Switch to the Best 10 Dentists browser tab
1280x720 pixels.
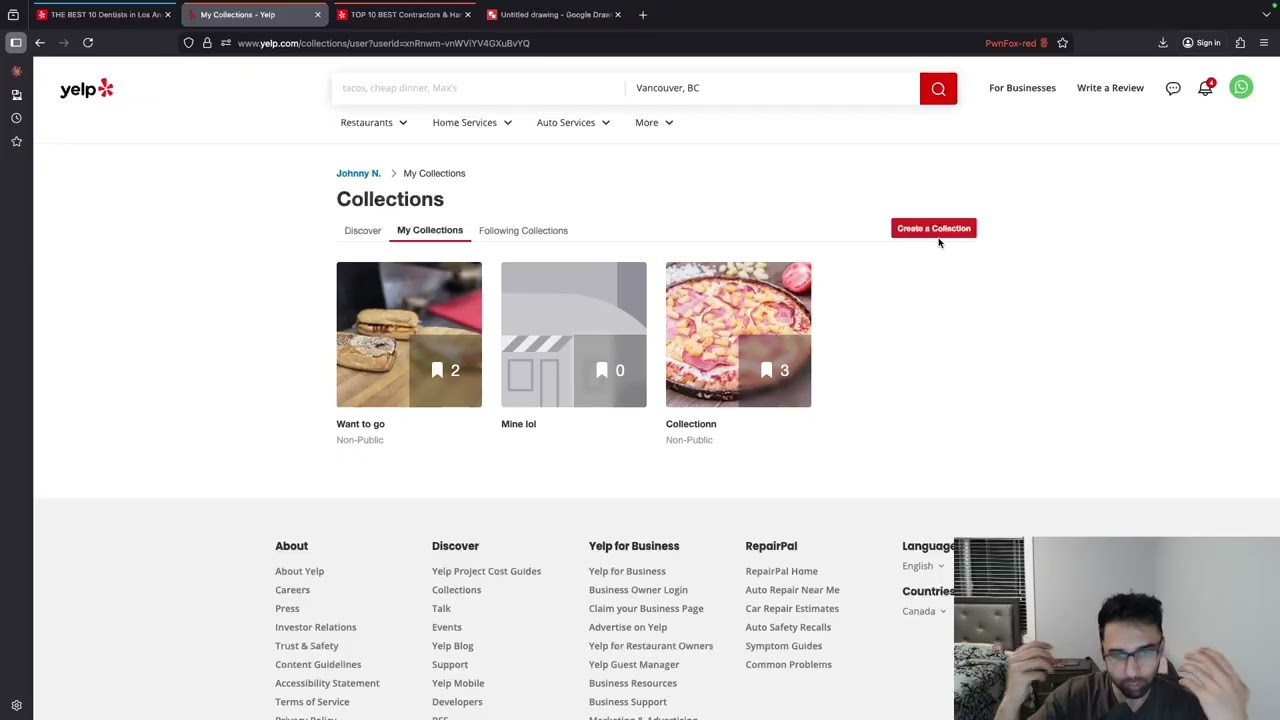click(105, 15)
